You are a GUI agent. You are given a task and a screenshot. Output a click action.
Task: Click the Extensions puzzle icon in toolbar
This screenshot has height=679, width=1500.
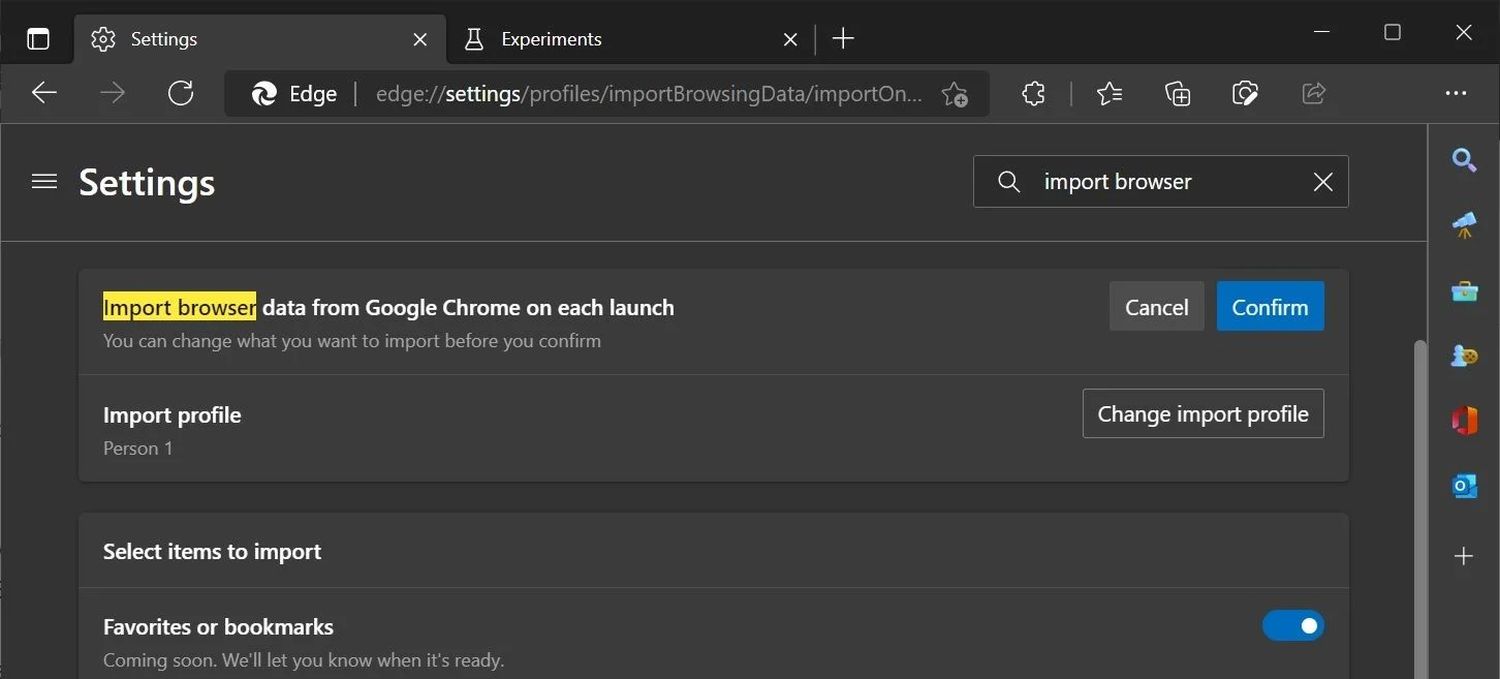point(1033,94)
